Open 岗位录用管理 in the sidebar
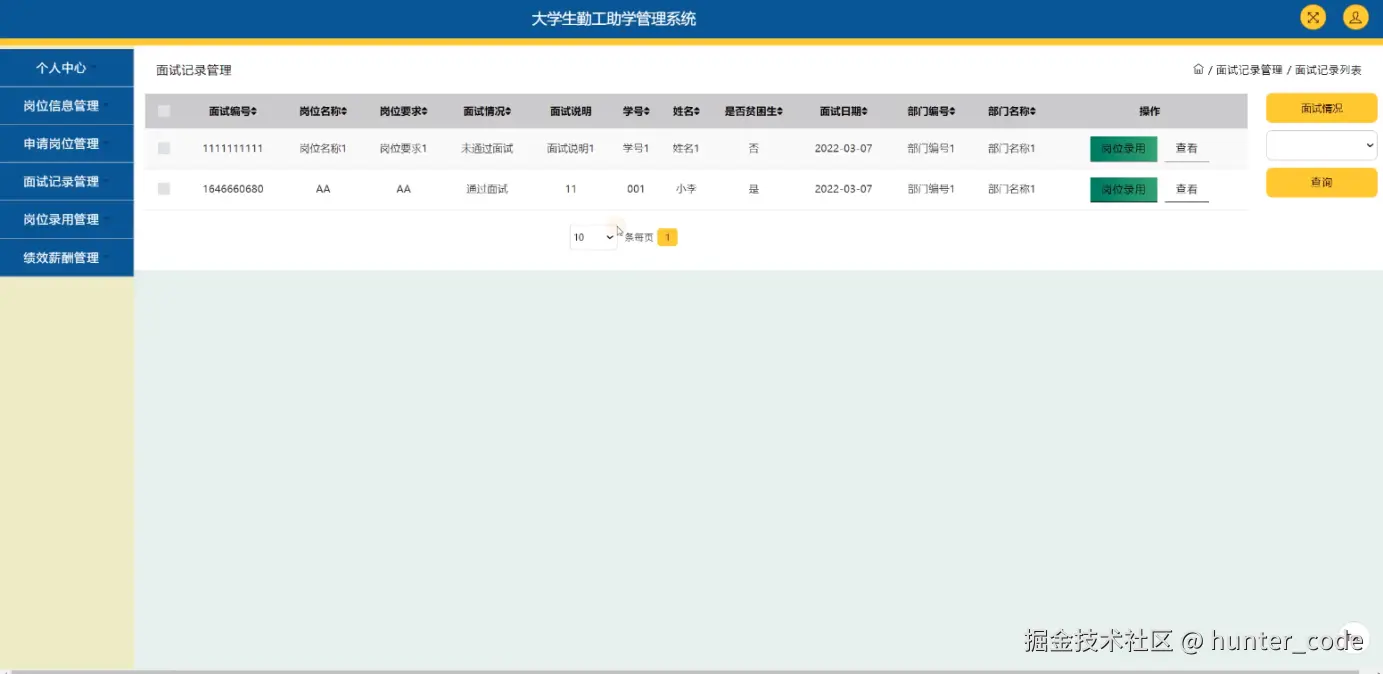The image size is (1383, 674). [66, 220]
